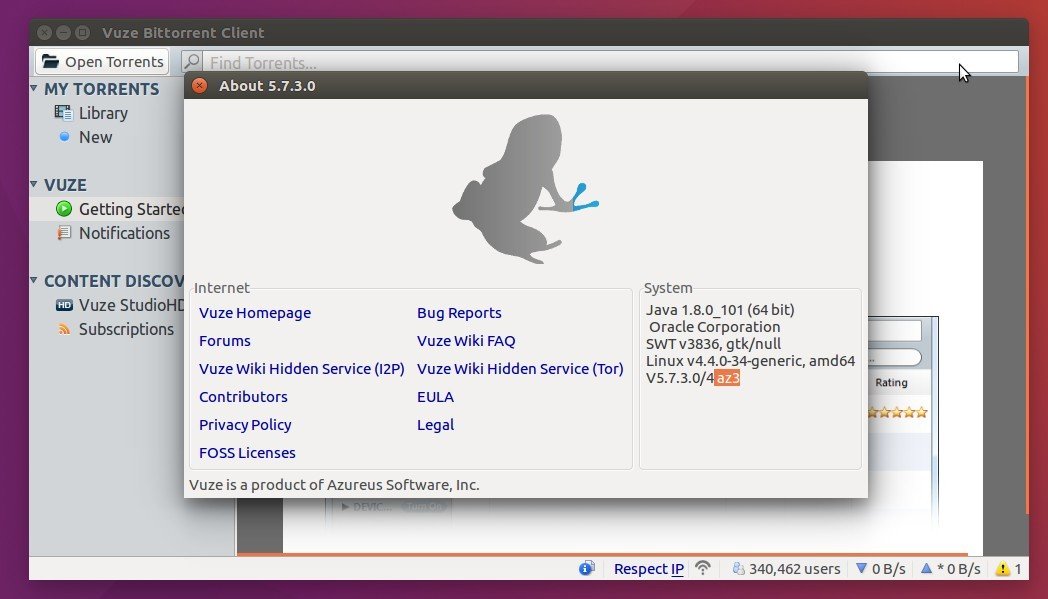Click the Notifications icon
Image resolution: width=1048 pixels, height=599 pixels.
[64, 233]
